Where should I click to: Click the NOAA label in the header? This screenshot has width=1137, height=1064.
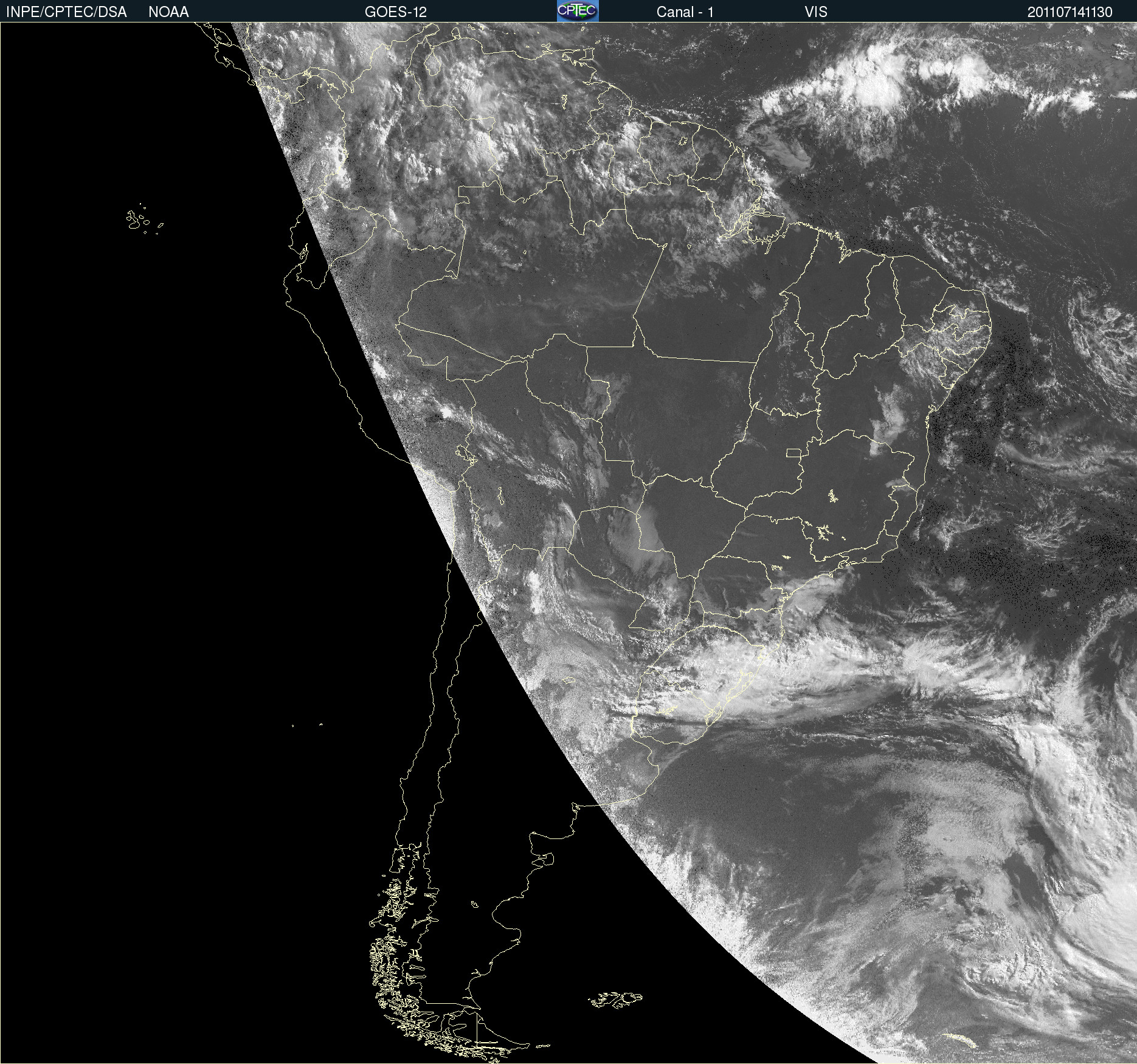pyautogui.click(x=168, y=12)
